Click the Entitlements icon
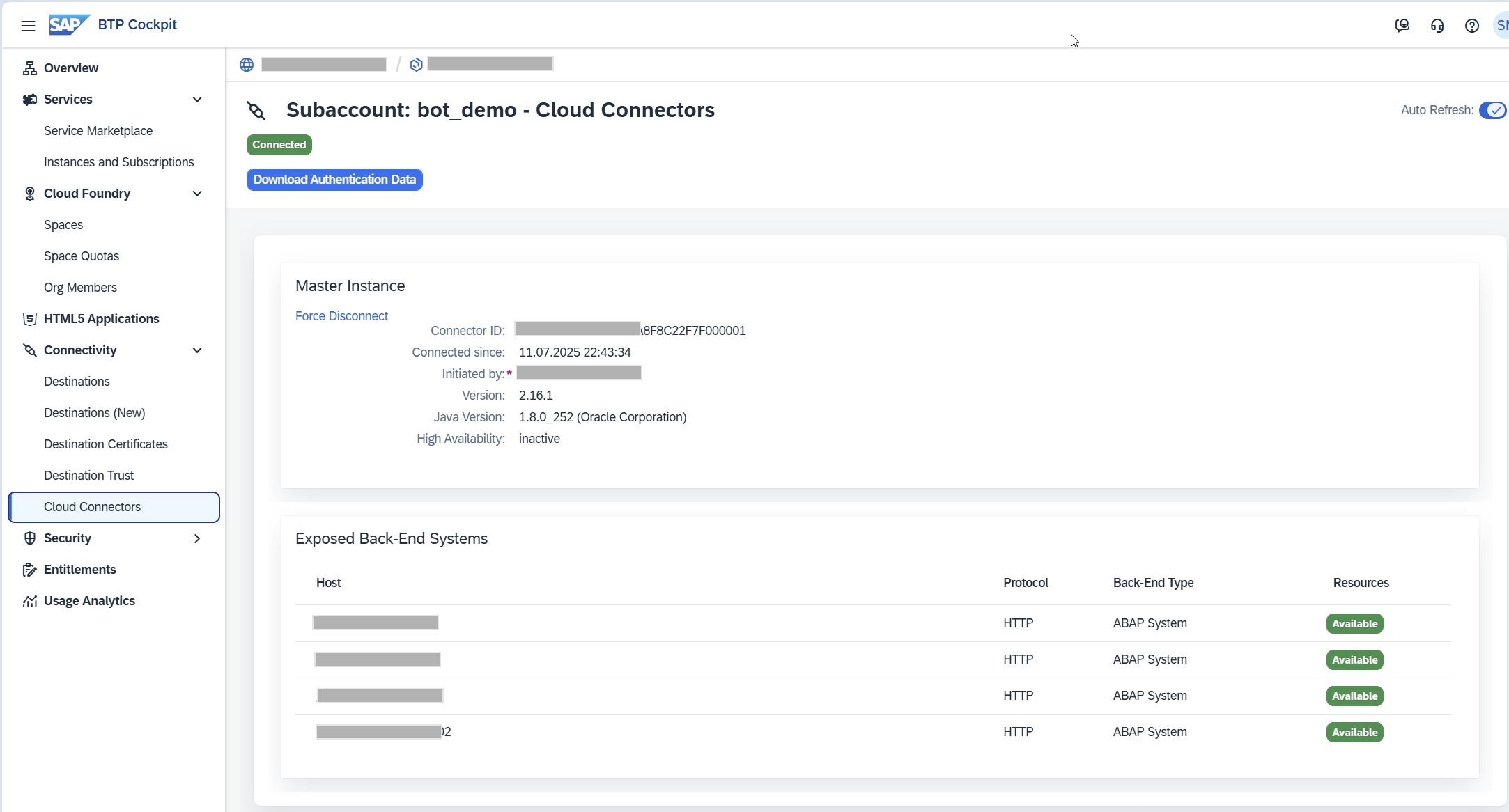The width and height of the screenshot is (1509, 812). 29,570
